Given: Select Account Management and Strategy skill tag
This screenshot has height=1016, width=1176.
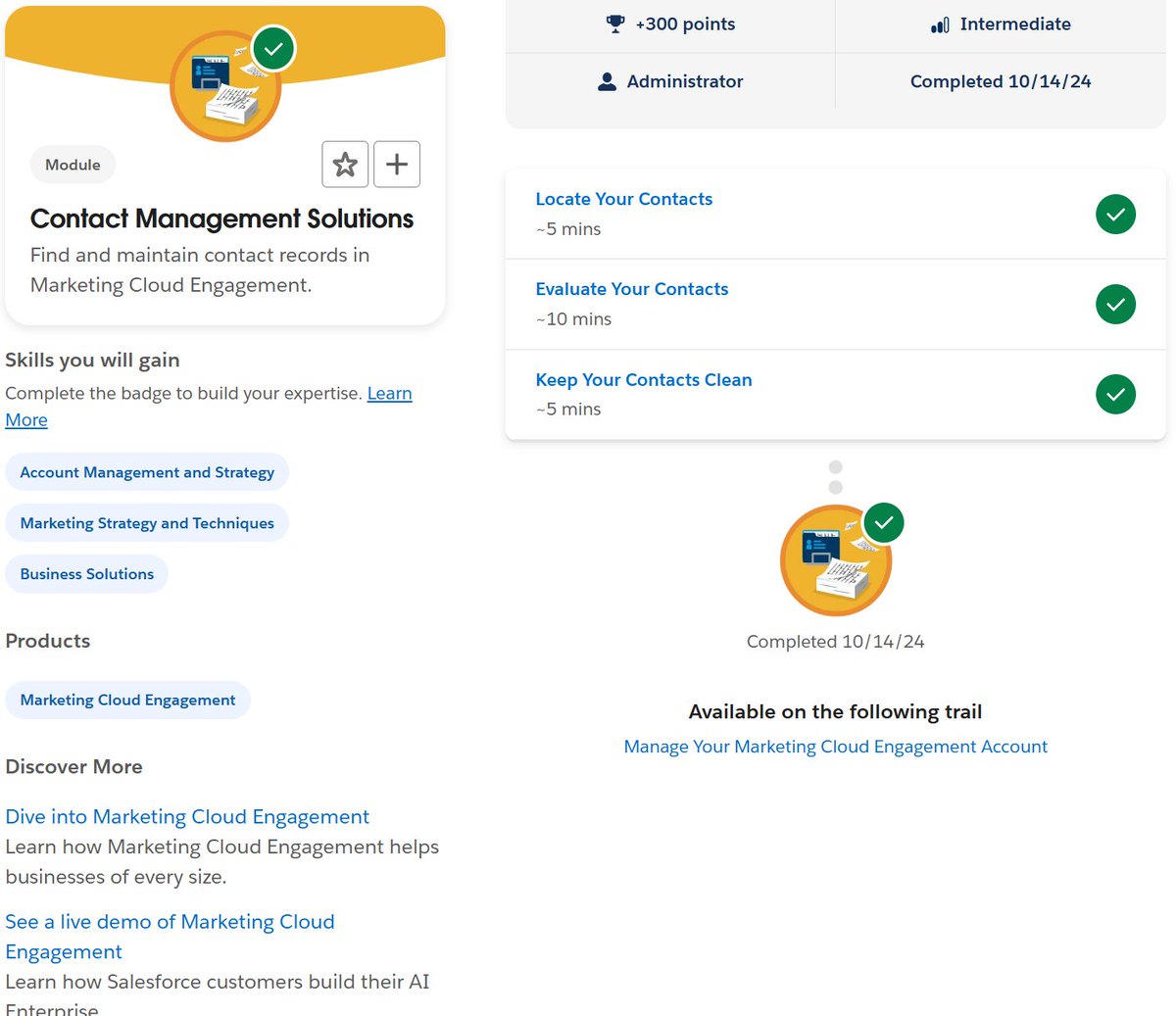Looking at the screenshot, I should click(147, 472).
